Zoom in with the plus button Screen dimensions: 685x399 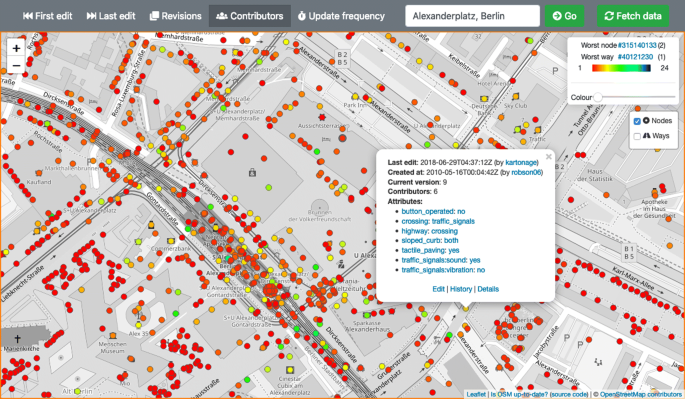(x=16, y=48)
